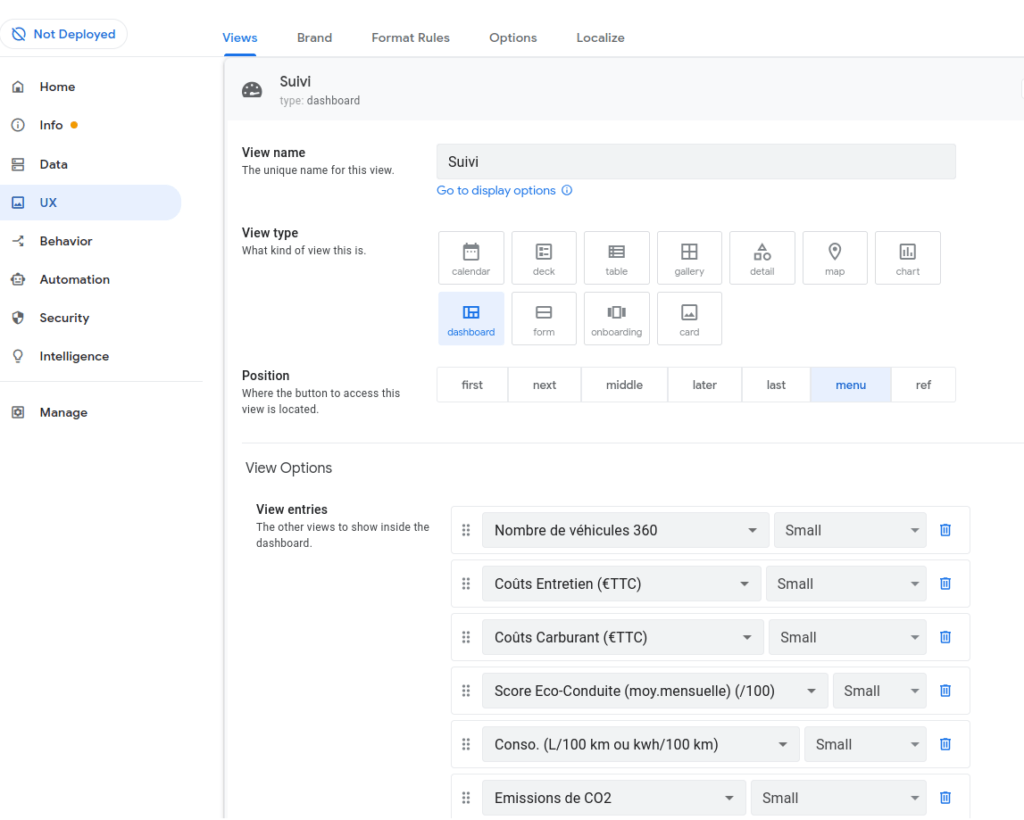Select the detail view type
The height and width of the screenshot is (820, 1024).
click(762, 258)
